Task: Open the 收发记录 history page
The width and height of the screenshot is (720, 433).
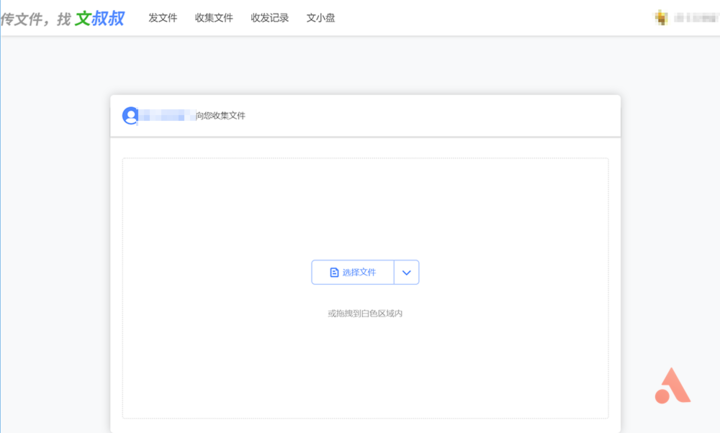Action: point(270,18)
